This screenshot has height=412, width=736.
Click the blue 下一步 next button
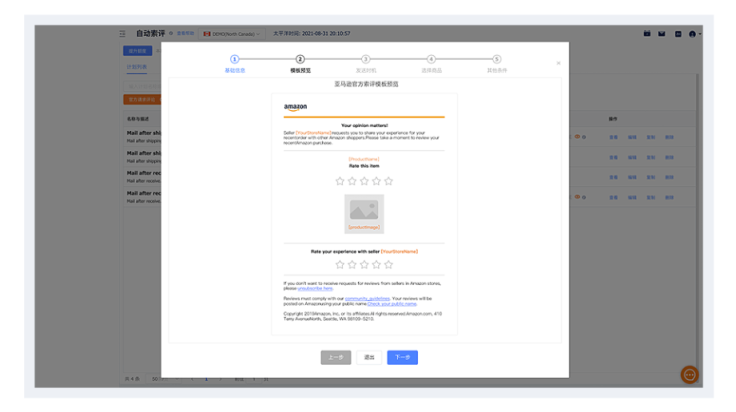[402, 357]
